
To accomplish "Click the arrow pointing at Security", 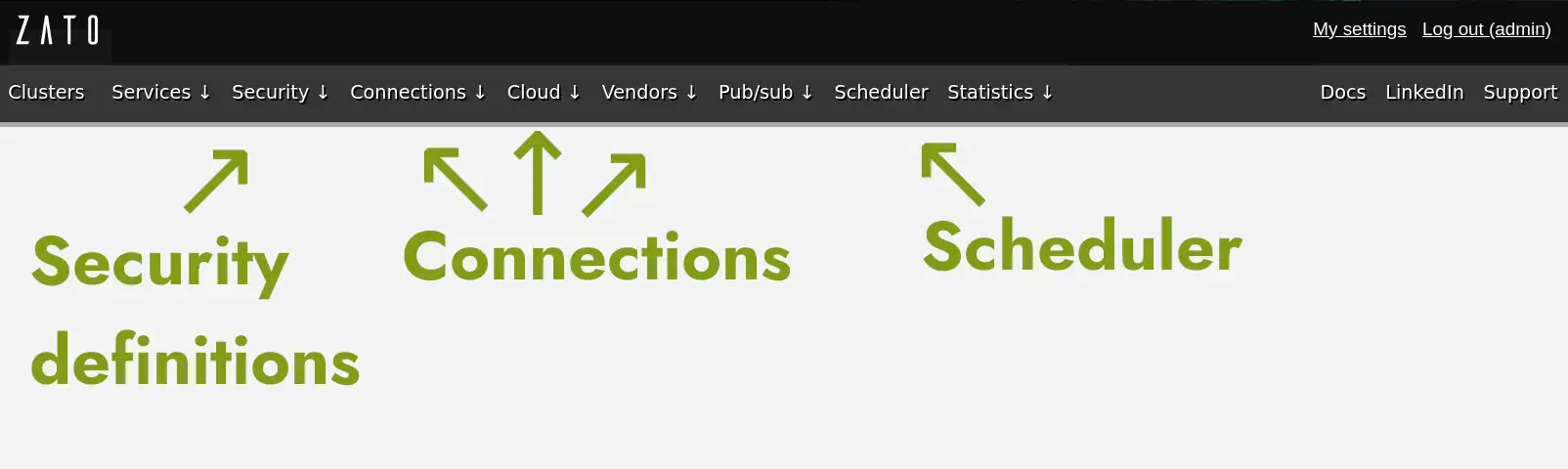I will (x=217, y=180).
